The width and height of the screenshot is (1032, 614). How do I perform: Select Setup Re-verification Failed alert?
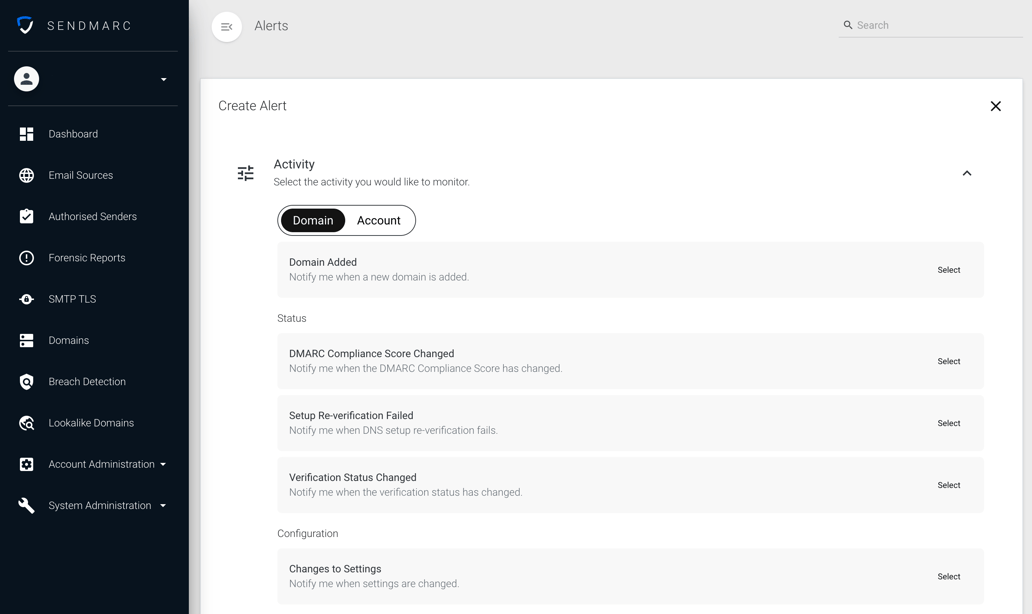[948, 423]
